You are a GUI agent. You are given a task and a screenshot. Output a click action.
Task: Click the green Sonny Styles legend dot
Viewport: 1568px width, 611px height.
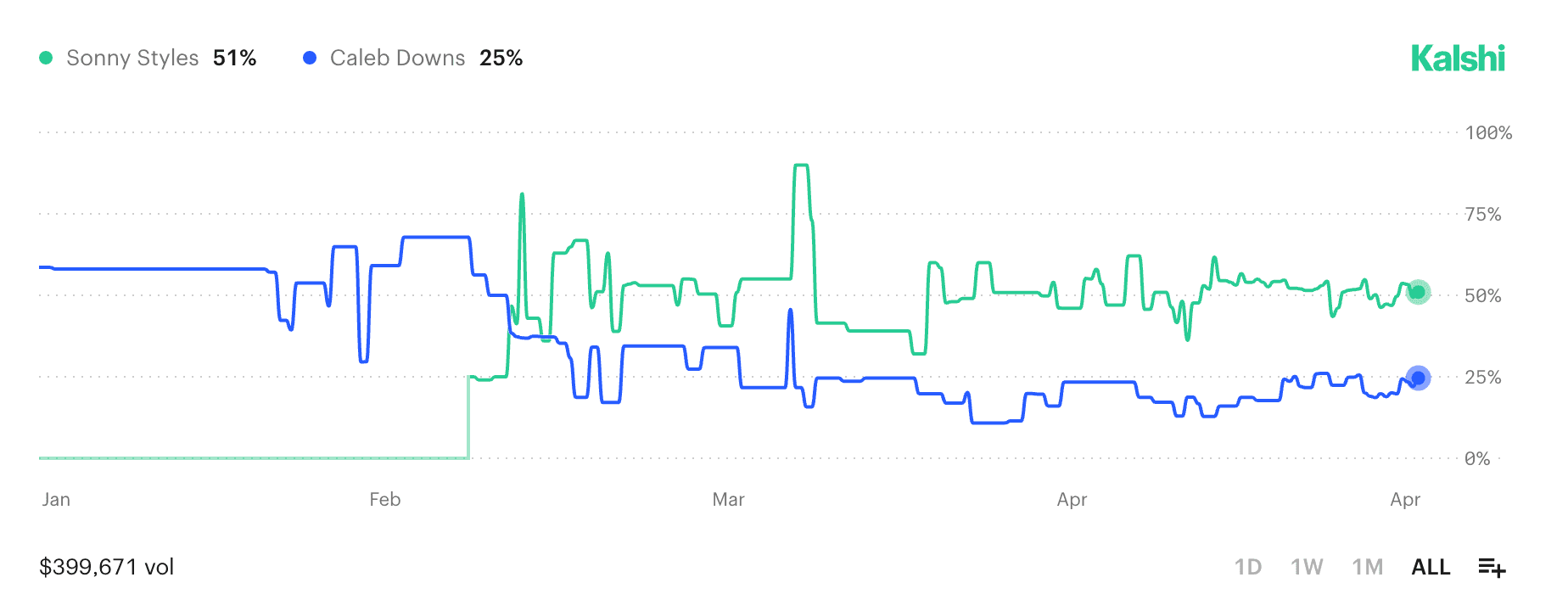[47, 58]
